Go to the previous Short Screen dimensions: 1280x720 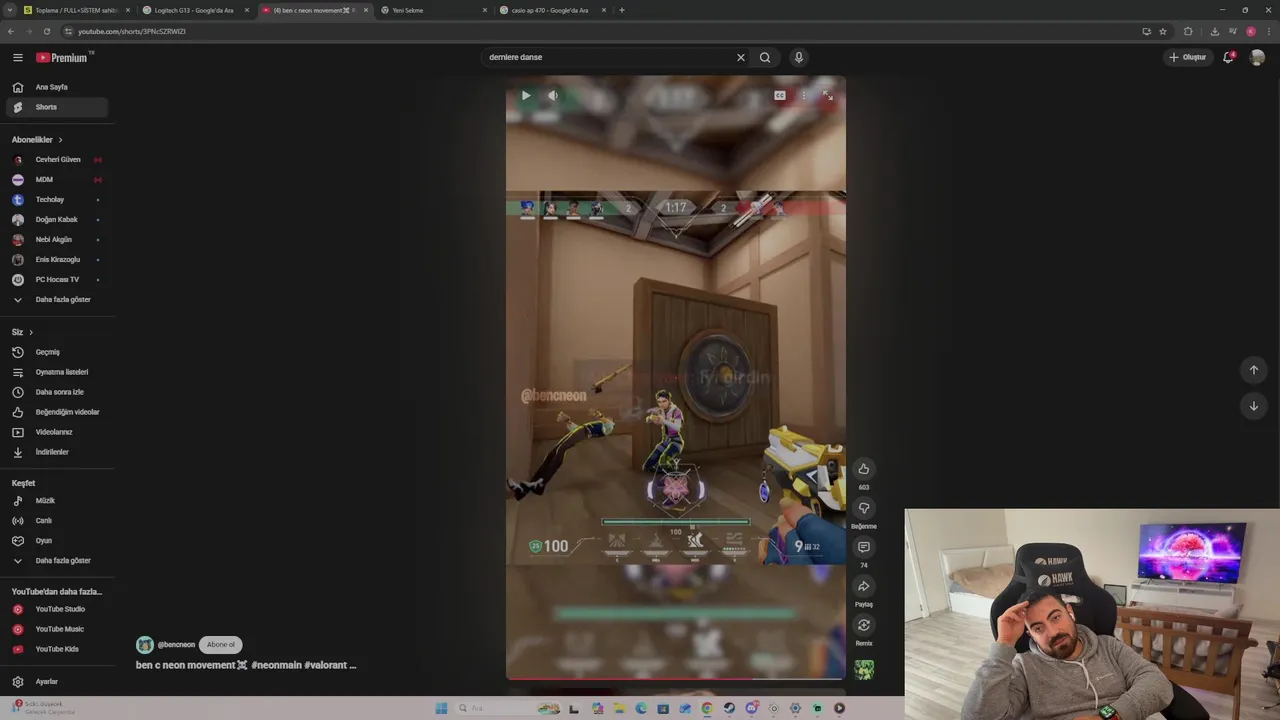(1253, 370)
